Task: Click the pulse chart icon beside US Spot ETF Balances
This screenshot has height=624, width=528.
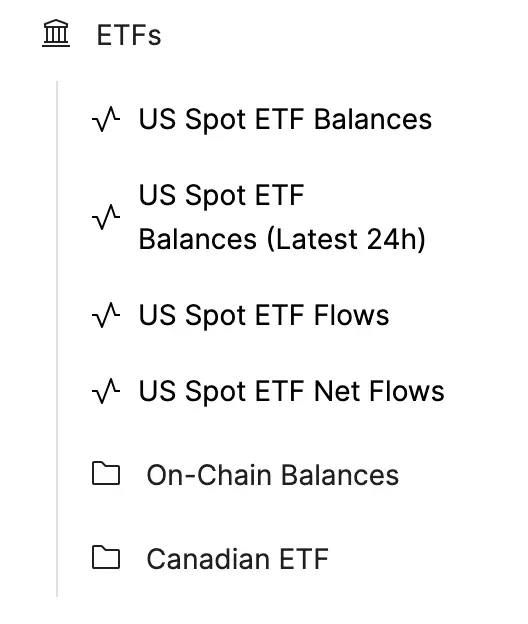Action: 106,119
